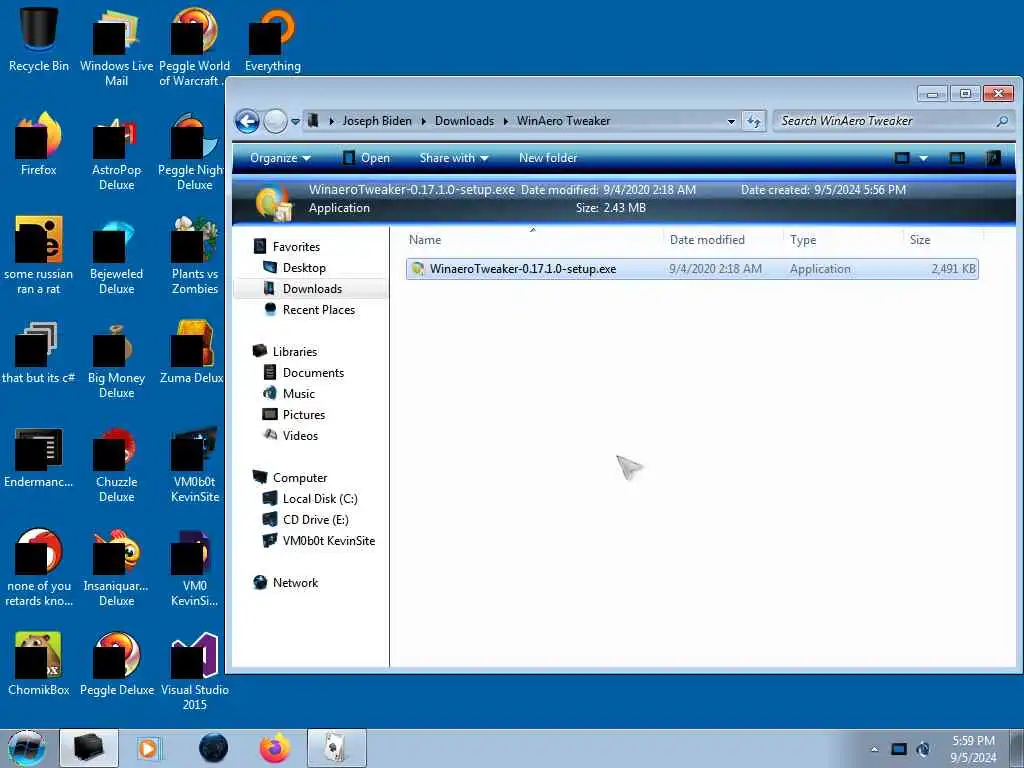Viewport: 1024px width, 768px height.
Task: Sort by Type column header
Action: [x=843, y=240]
